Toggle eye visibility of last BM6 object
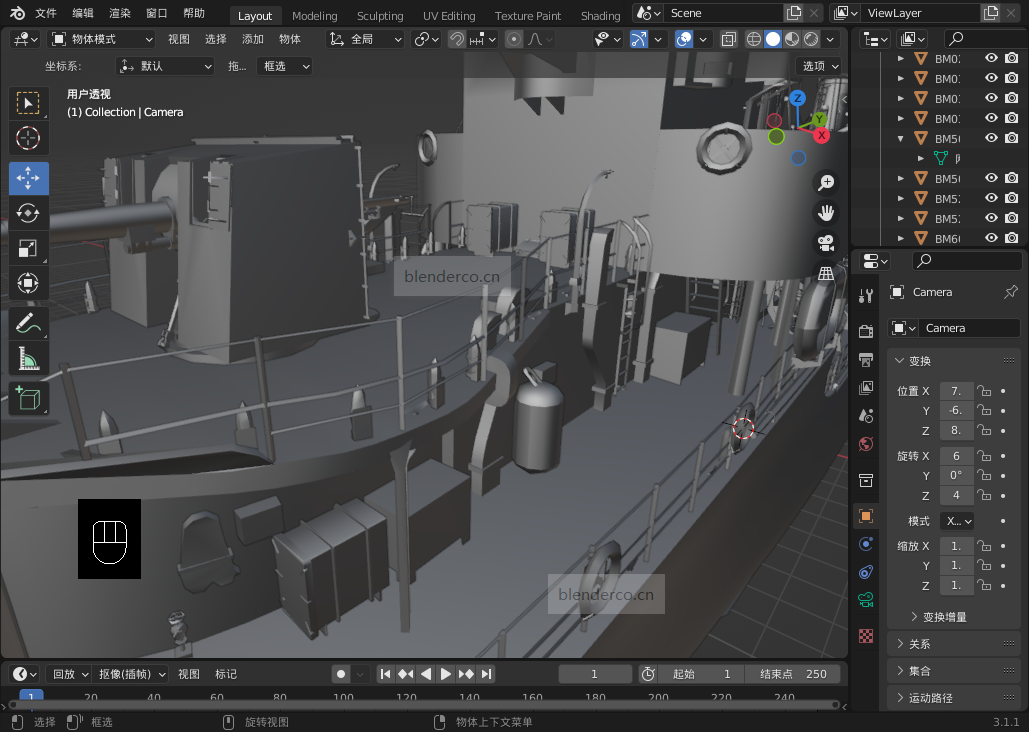Screen dimensions: 1029x732 pos(991,238)
